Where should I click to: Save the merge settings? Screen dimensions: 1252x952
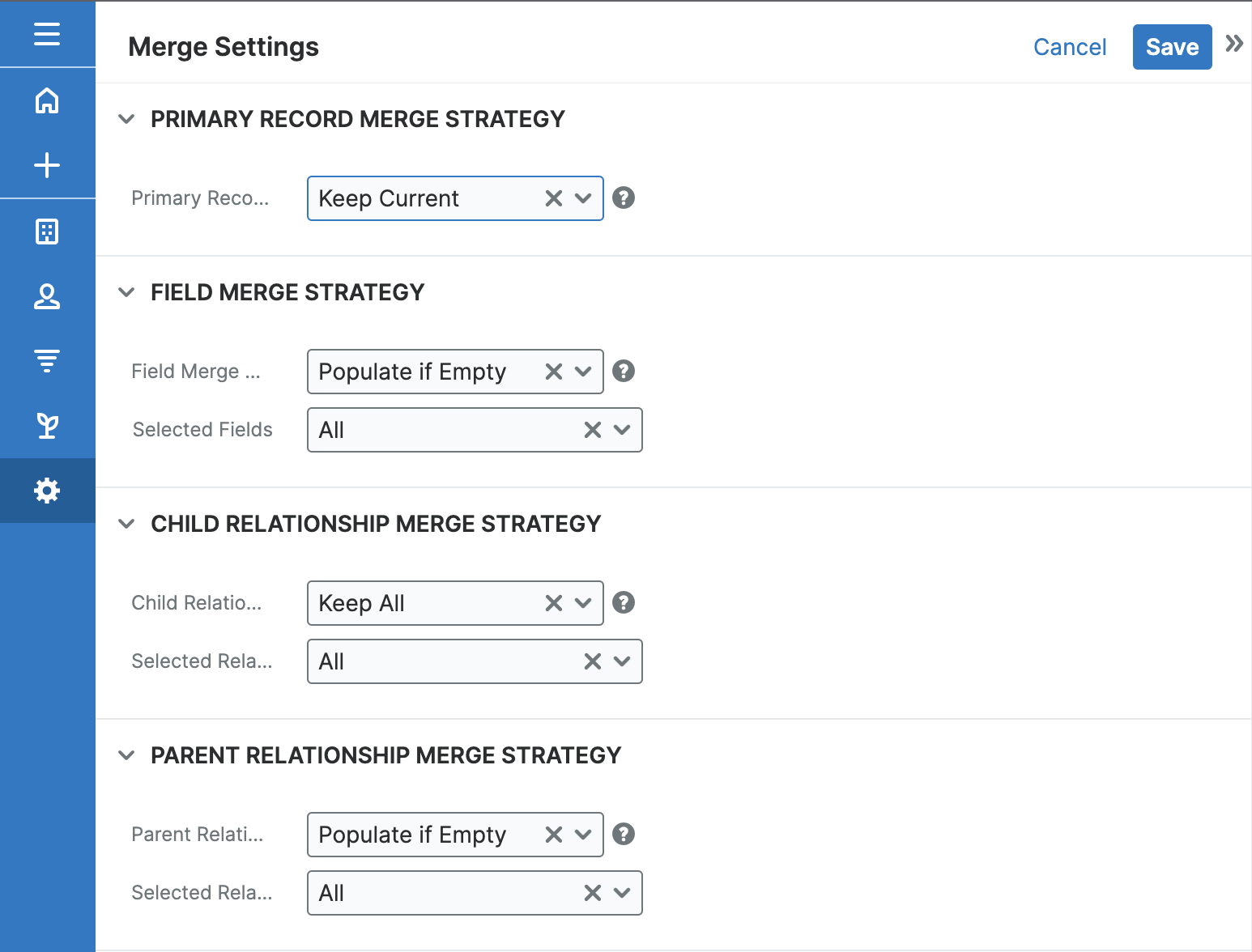pos(1171,47)
